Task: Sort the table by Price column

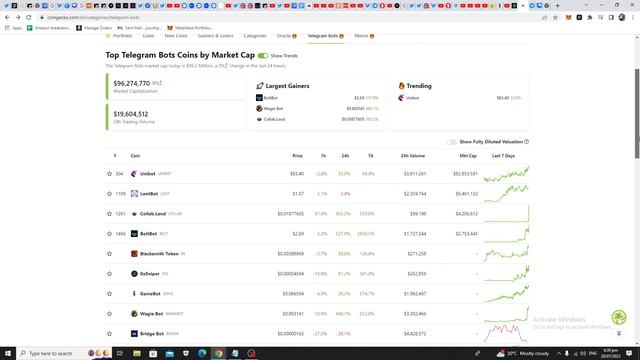Action: (x=298, y=156)
